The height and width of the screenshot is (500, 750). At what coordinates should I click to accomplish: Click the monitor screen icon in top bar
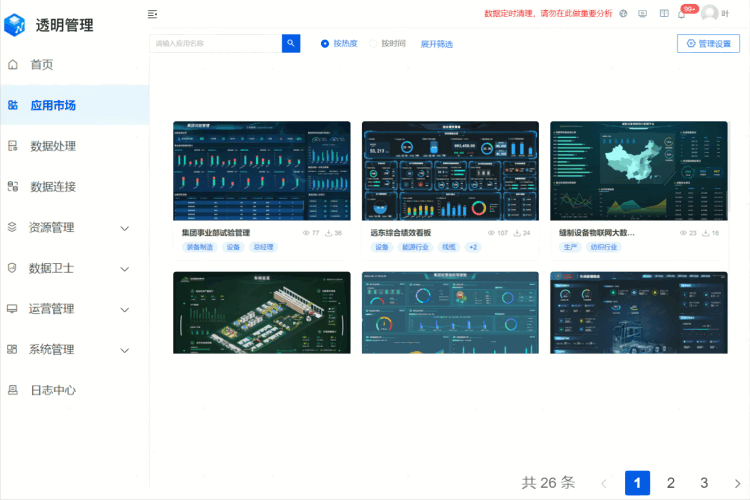642,14
